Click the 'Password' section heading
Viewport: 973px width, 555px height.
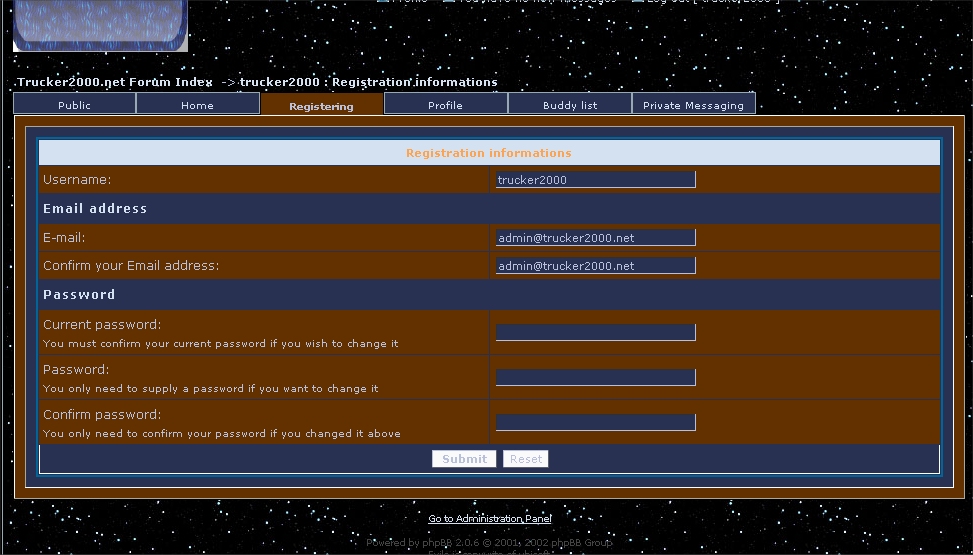[79, 294]
